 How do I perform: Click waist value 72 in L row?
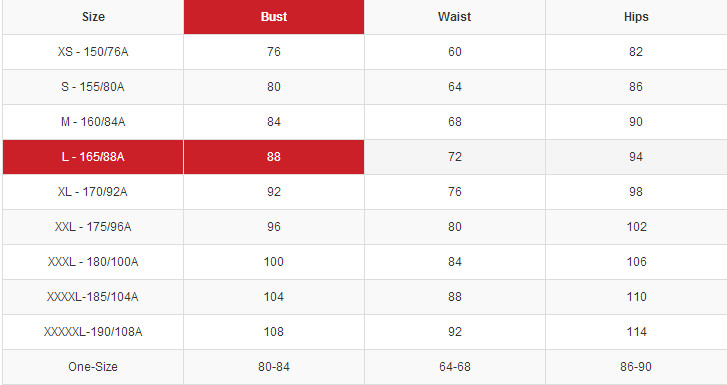click(x=454, y=157)
